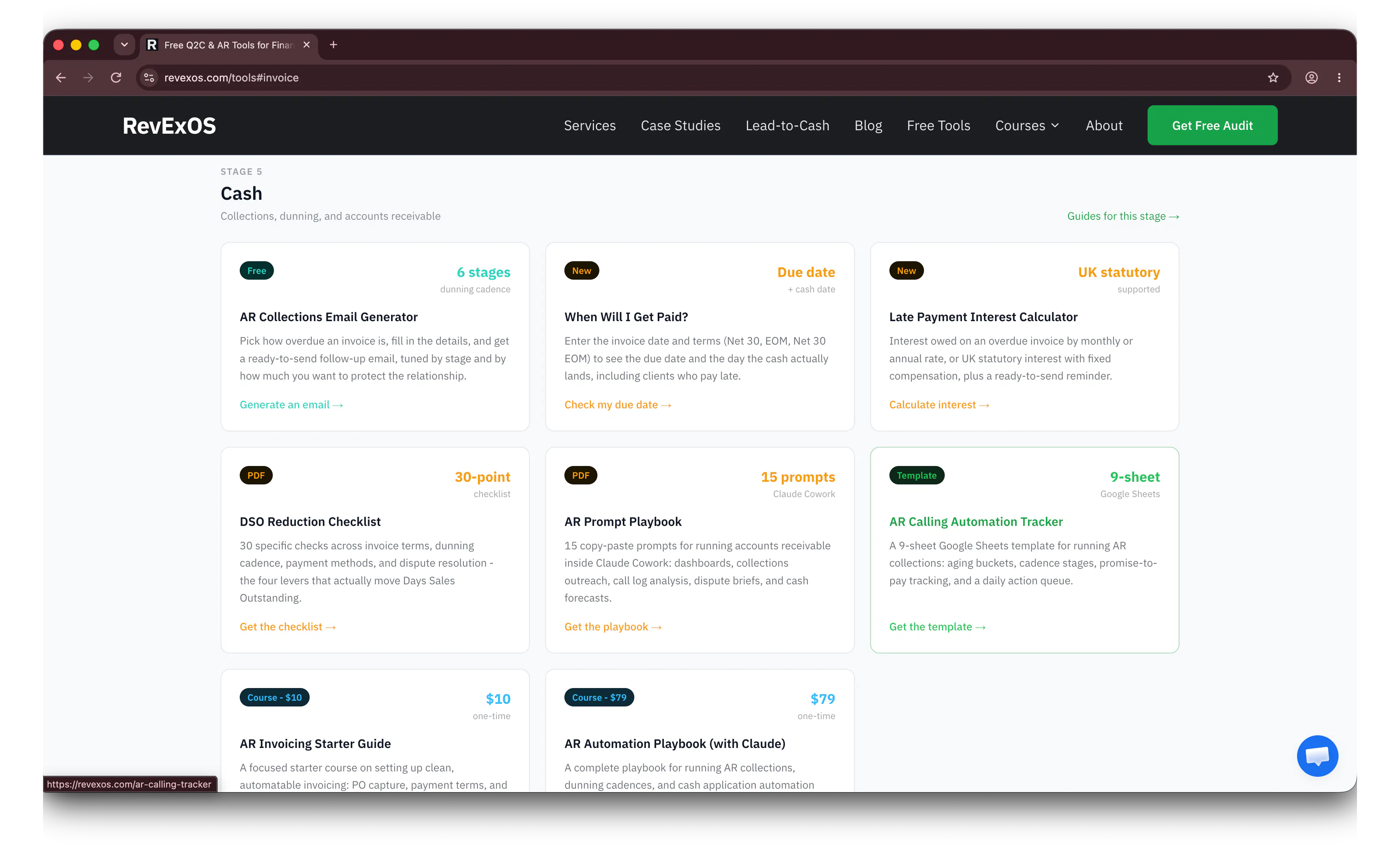Navigate to the Blog

[868, 126]
